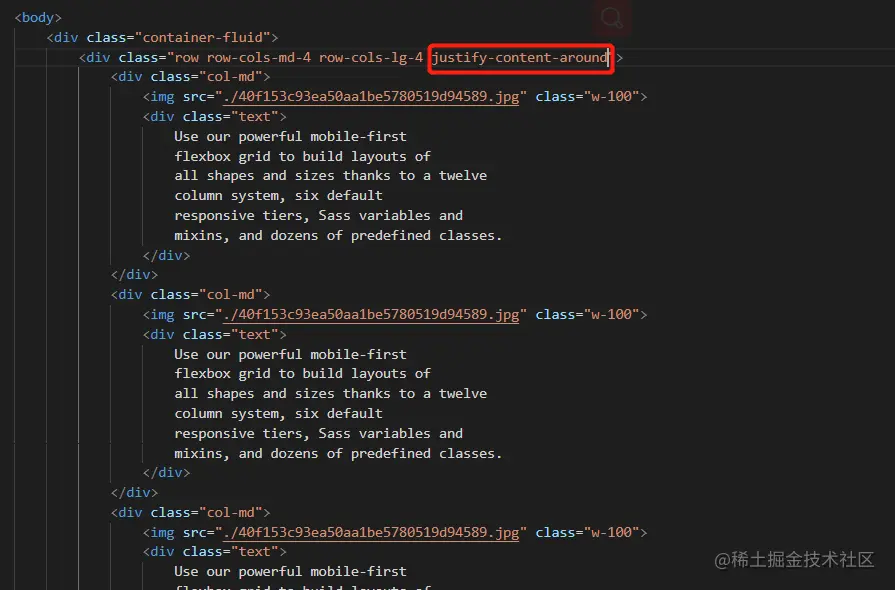Click the opening body tag
This screenshot has height=590, width=895.
(38, 18)
